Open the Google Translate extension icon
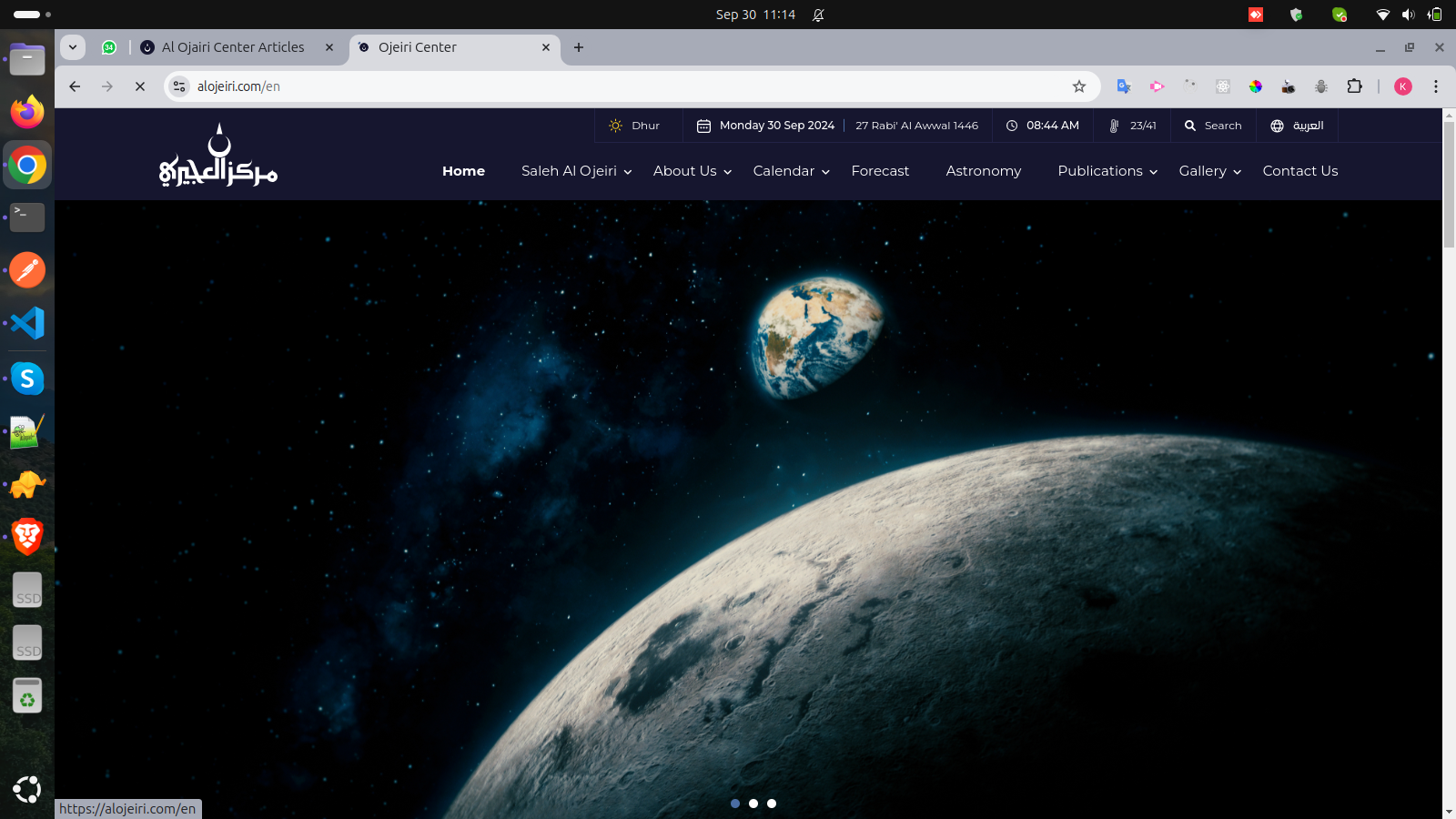This screenshot has height=819, width=1456. [x=1123, y=86]
